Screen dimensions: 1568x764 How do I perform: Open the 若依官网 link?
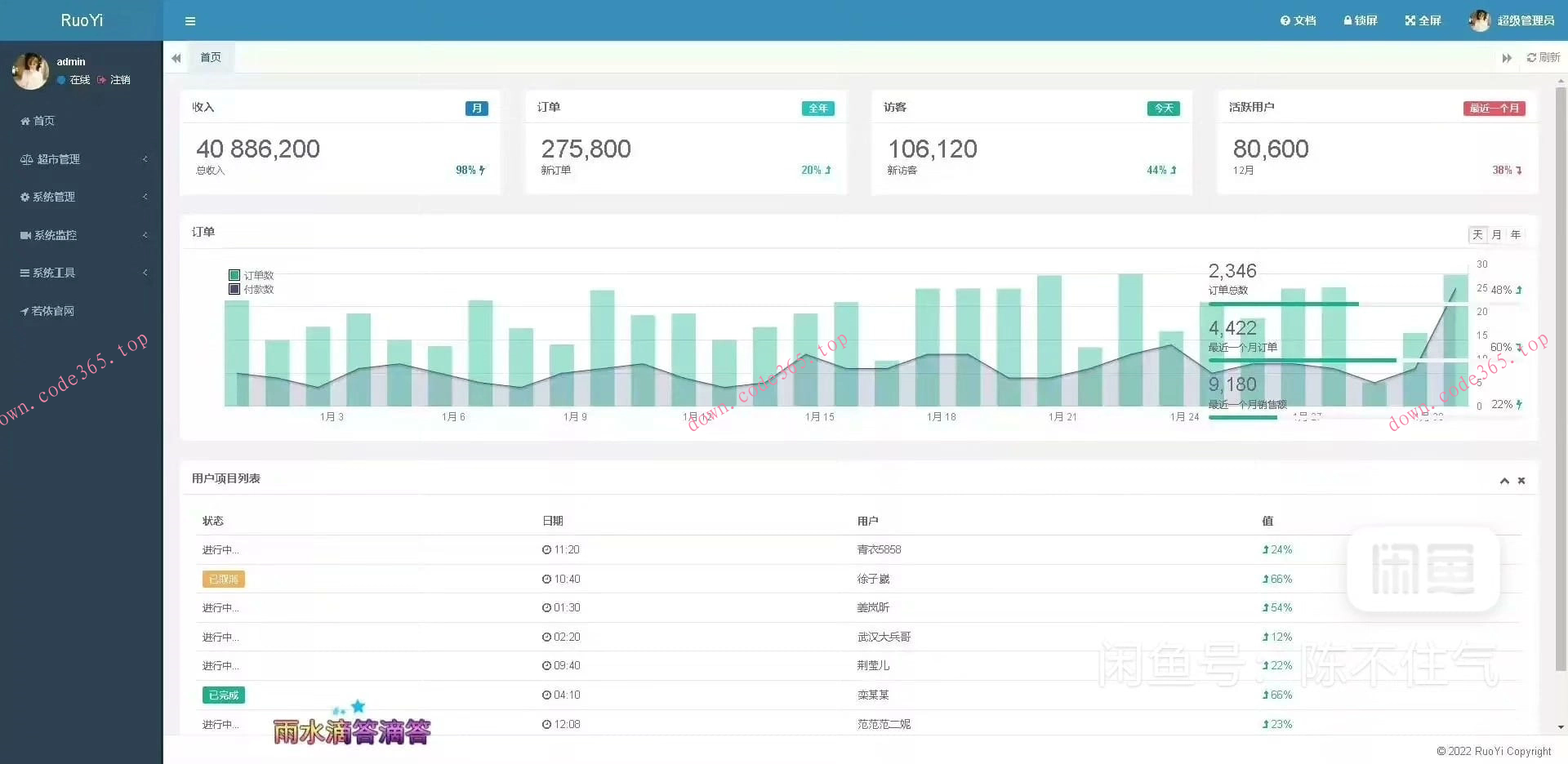pos(52,311)
